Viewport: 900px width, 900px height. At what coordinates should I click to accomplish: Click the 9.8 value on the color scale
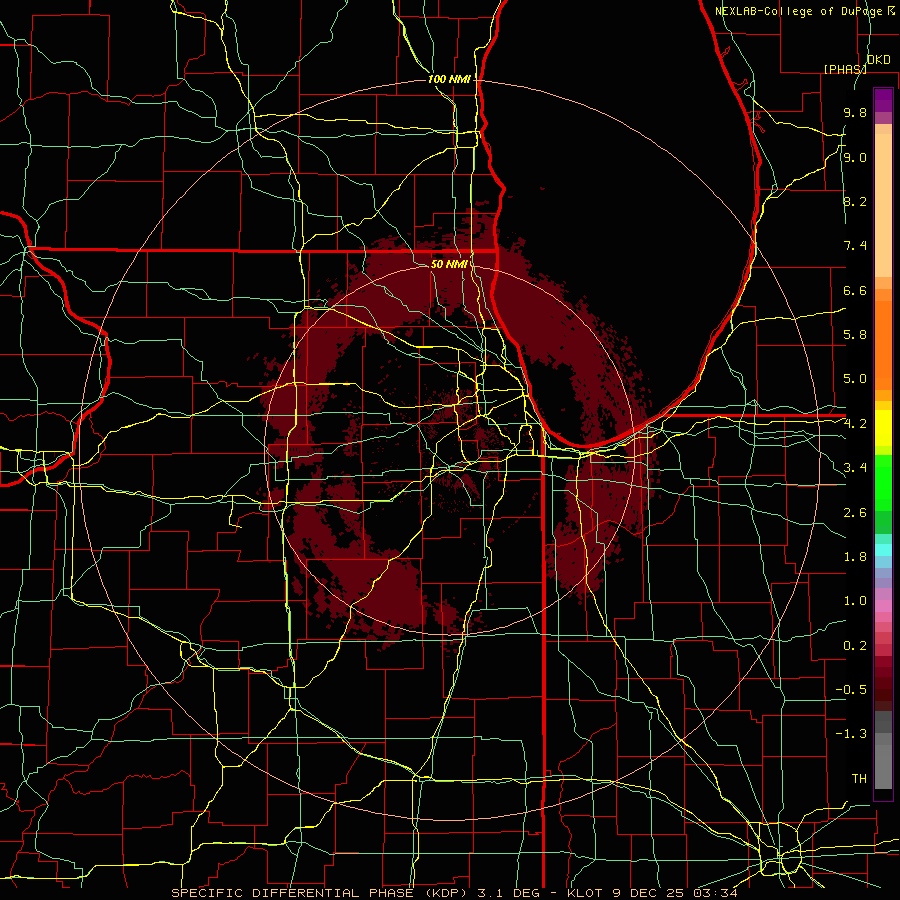[x=855, y=113]
